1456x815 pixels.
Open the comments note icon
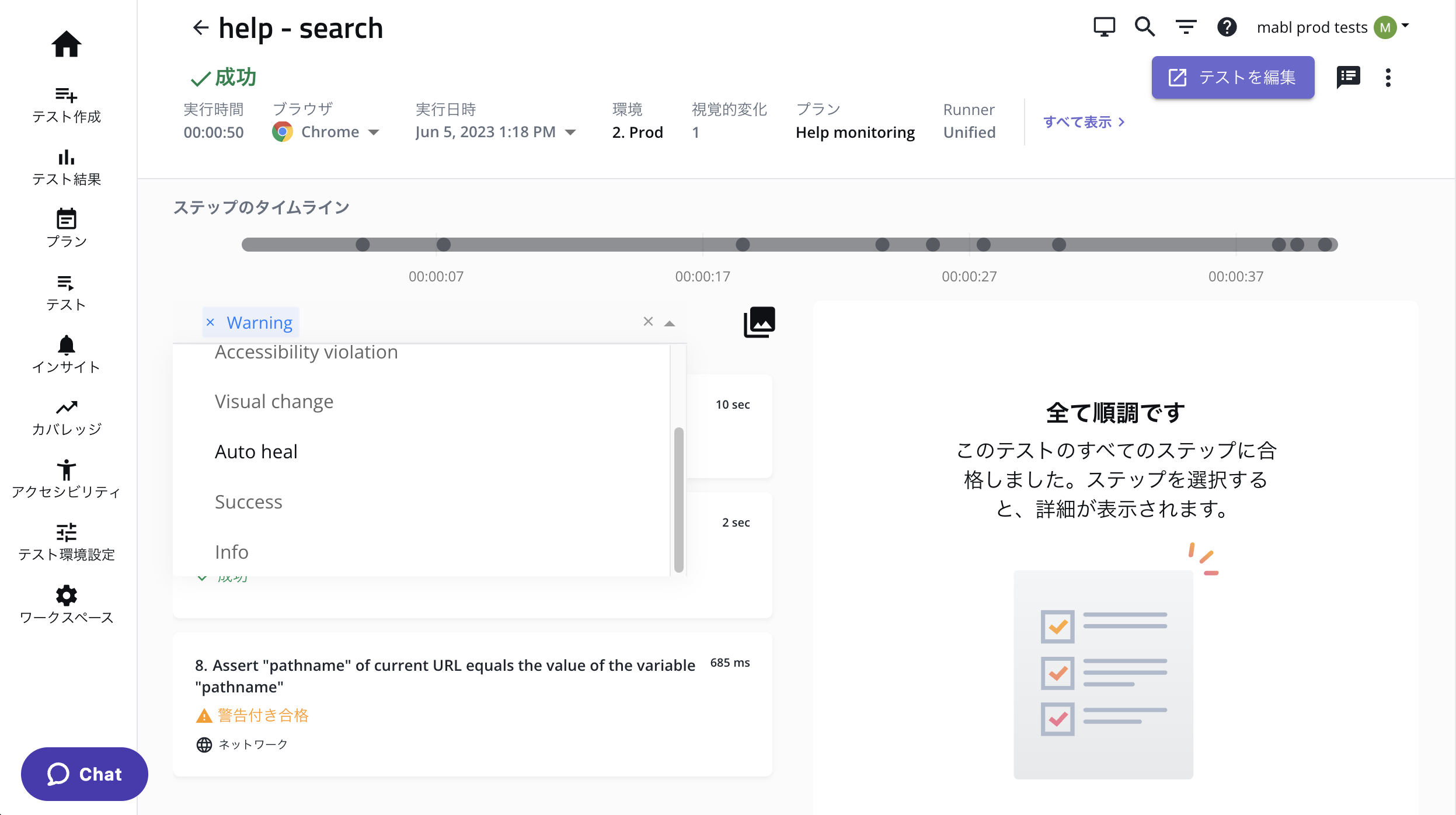[x=1348, y=77]
